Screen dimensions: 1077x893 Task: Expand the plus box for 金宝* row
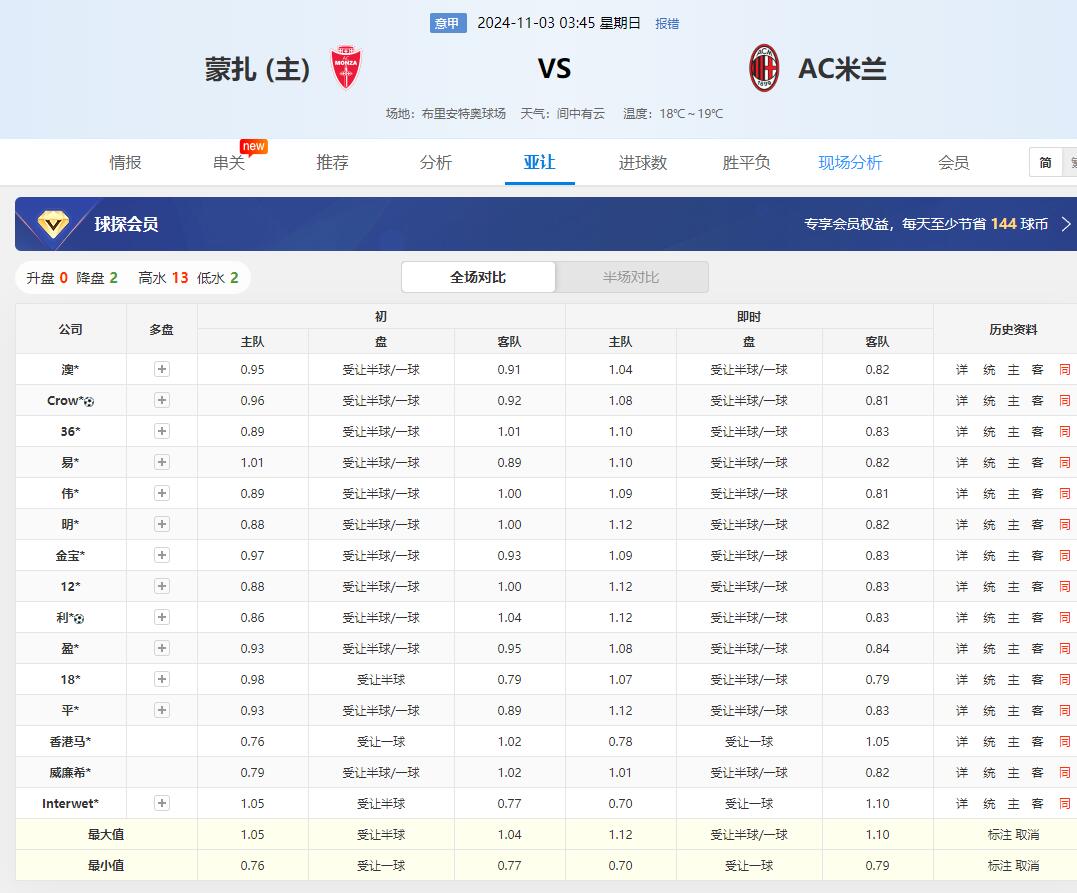click(x=162, y=555)
